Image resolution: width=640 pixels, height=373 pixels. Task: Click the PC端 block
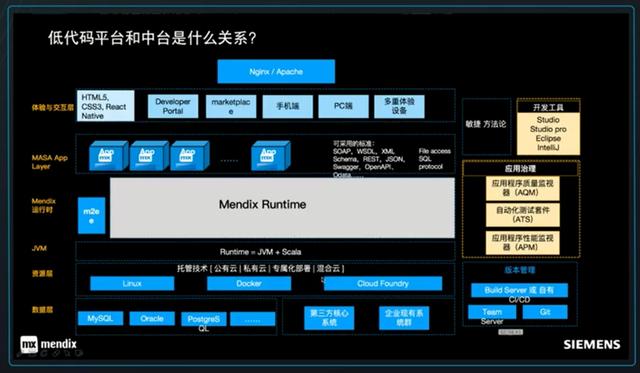(x=343, y=106)
